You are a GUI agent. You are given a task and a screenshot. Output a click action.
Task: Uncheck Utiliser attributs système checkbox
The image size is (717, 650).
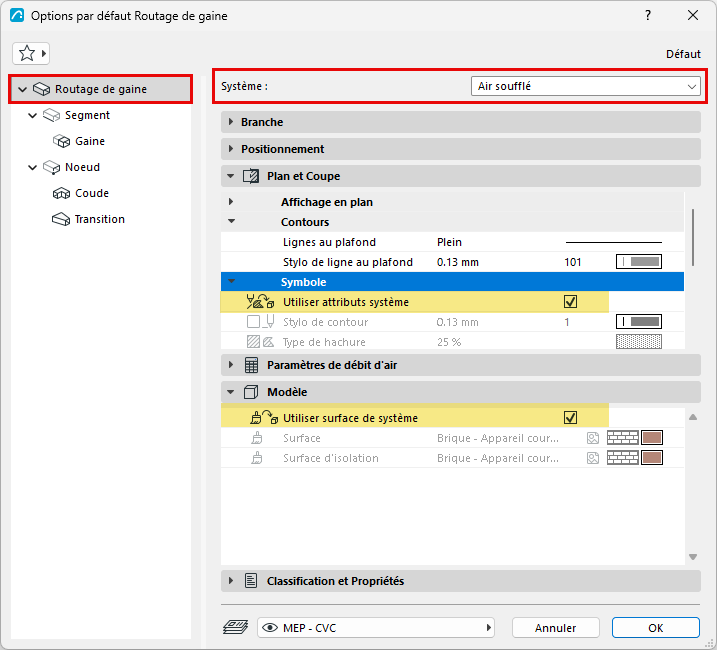(570, 302)
